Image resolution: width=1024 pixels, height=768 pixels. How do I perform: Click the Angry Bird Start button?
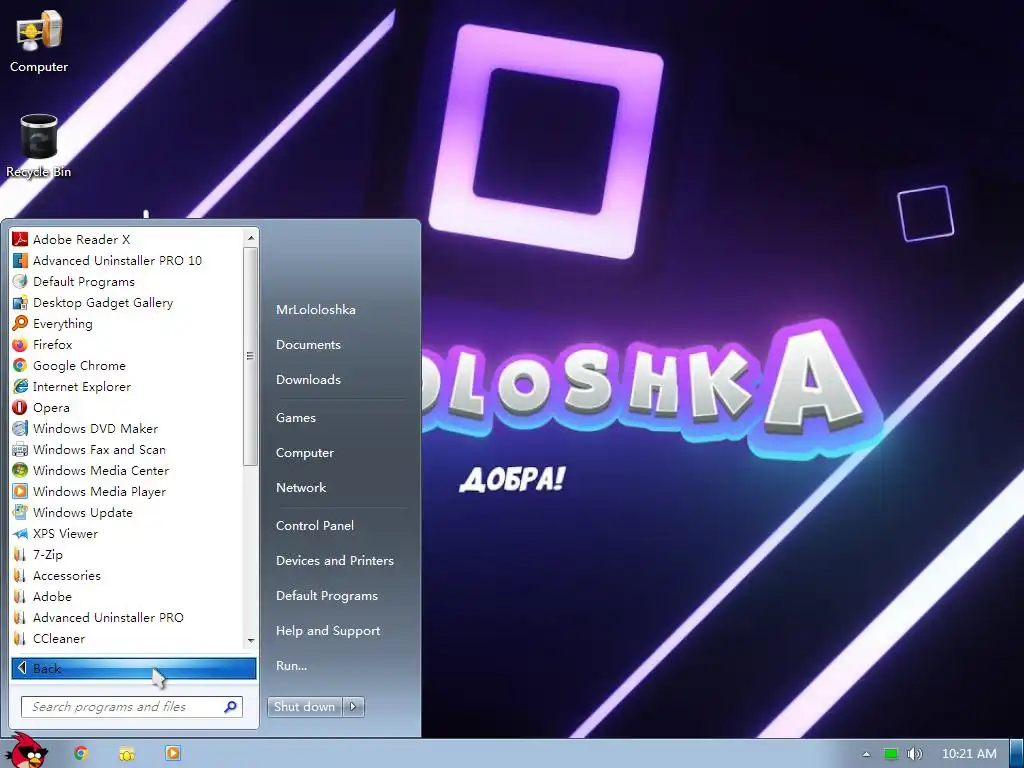(27, 751)
